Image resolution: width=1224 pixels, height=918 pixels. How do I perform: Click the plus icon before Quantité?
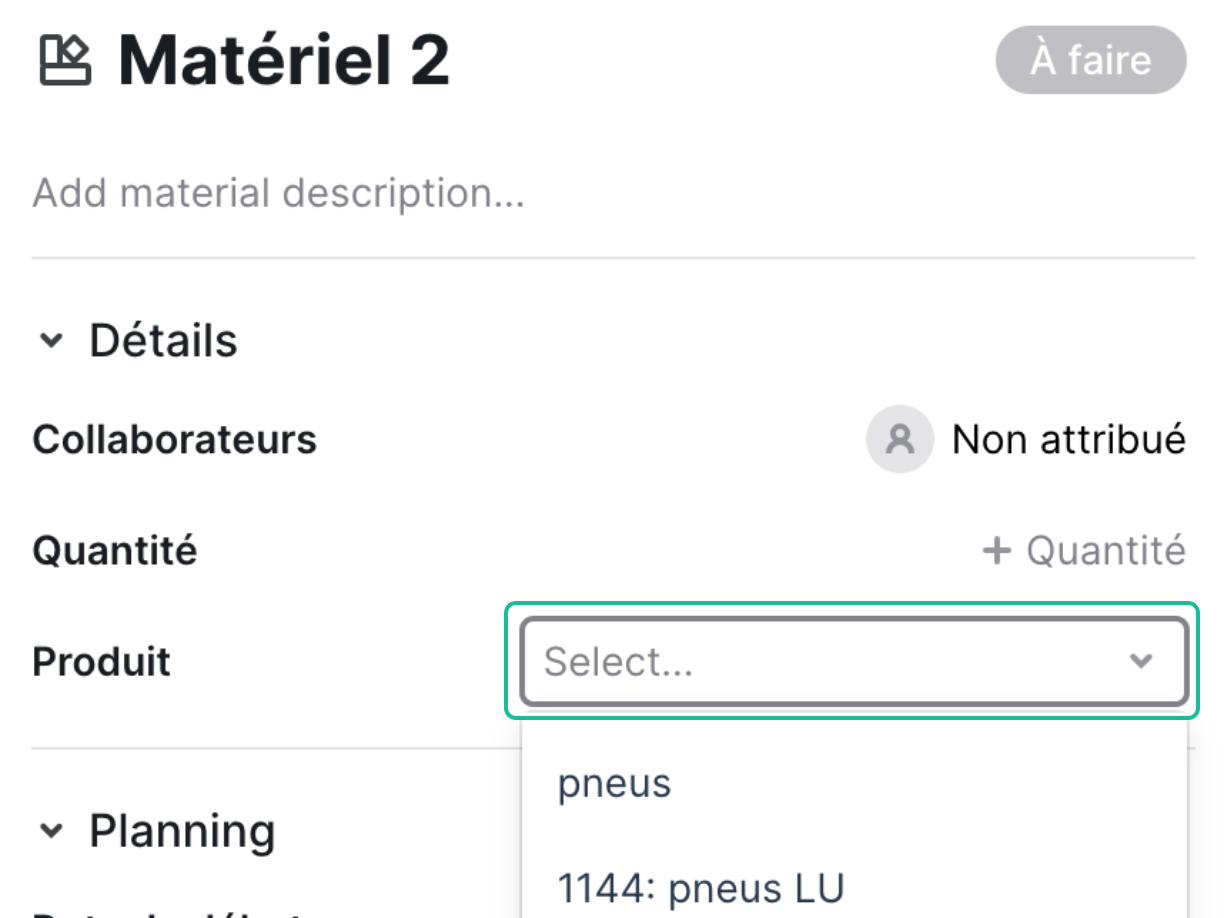click(x=997, y=550)
